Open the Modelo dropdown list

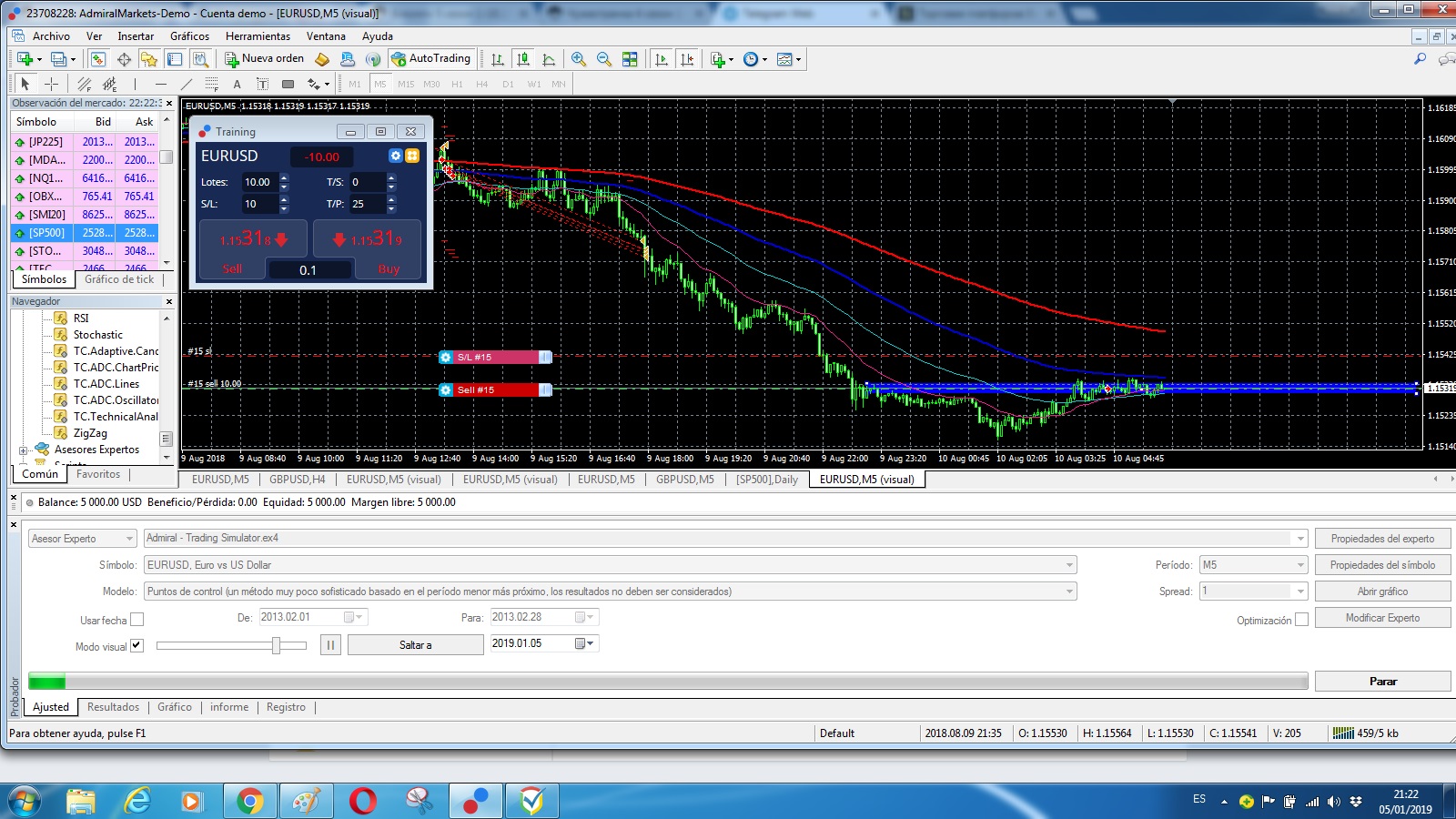pyautogui.click(x=1069, y=591)
